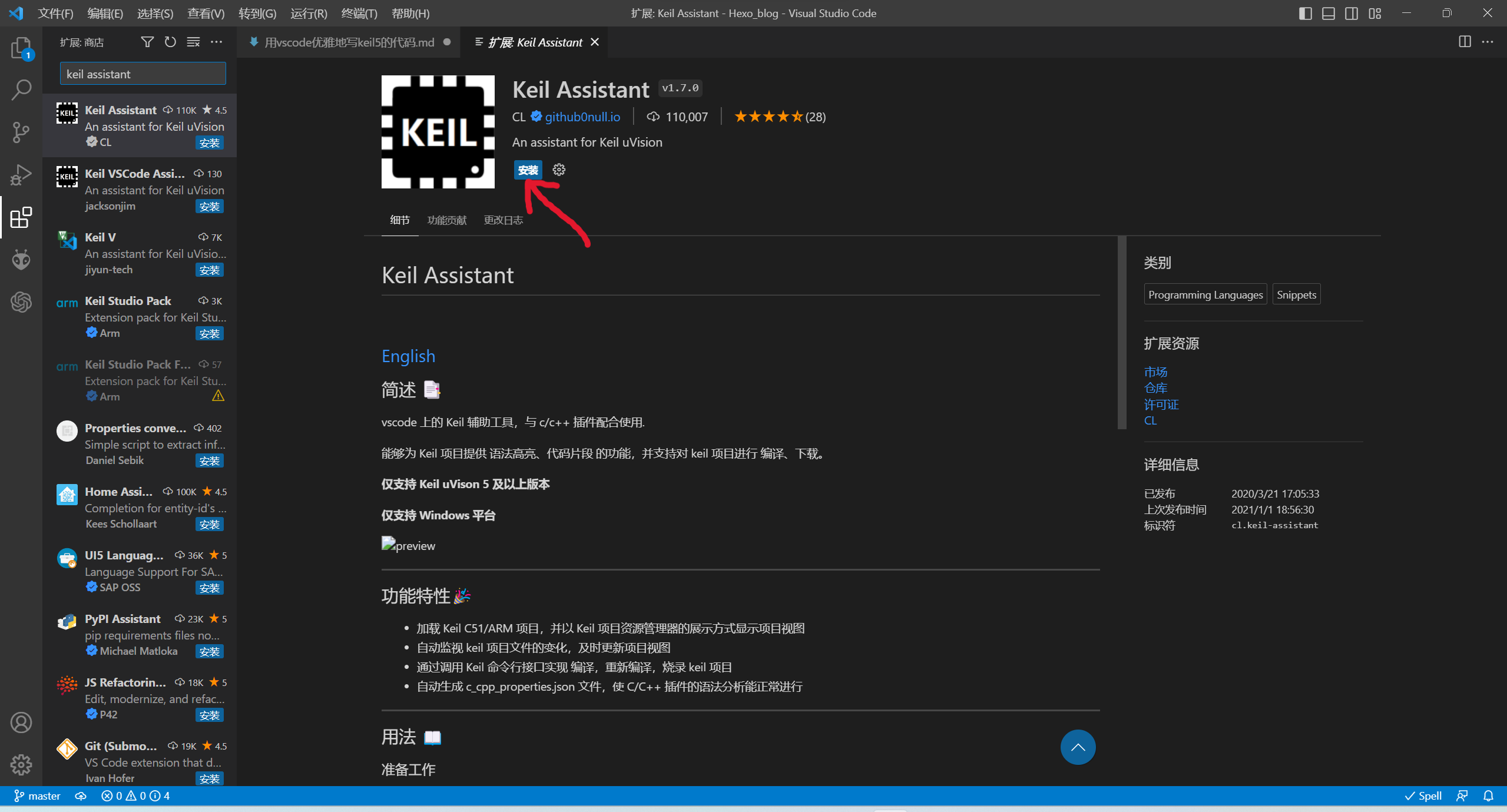
Task: Open the Explorer view in activity bar
Action: click(x=21, y=48)
